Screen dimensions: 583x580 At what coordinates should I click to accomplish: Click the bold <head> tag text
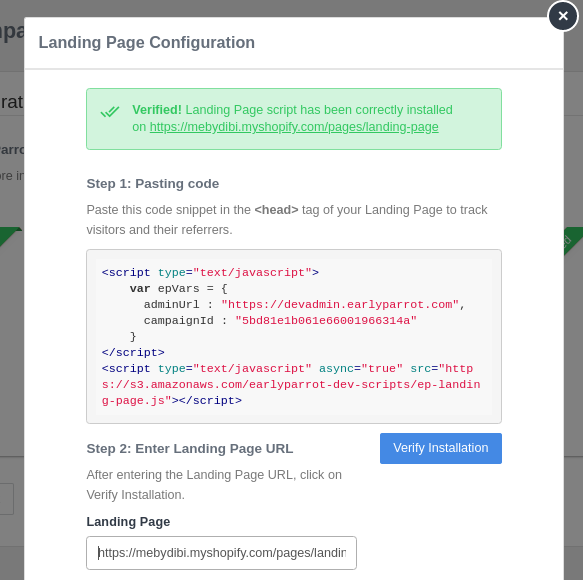point(276,210)
